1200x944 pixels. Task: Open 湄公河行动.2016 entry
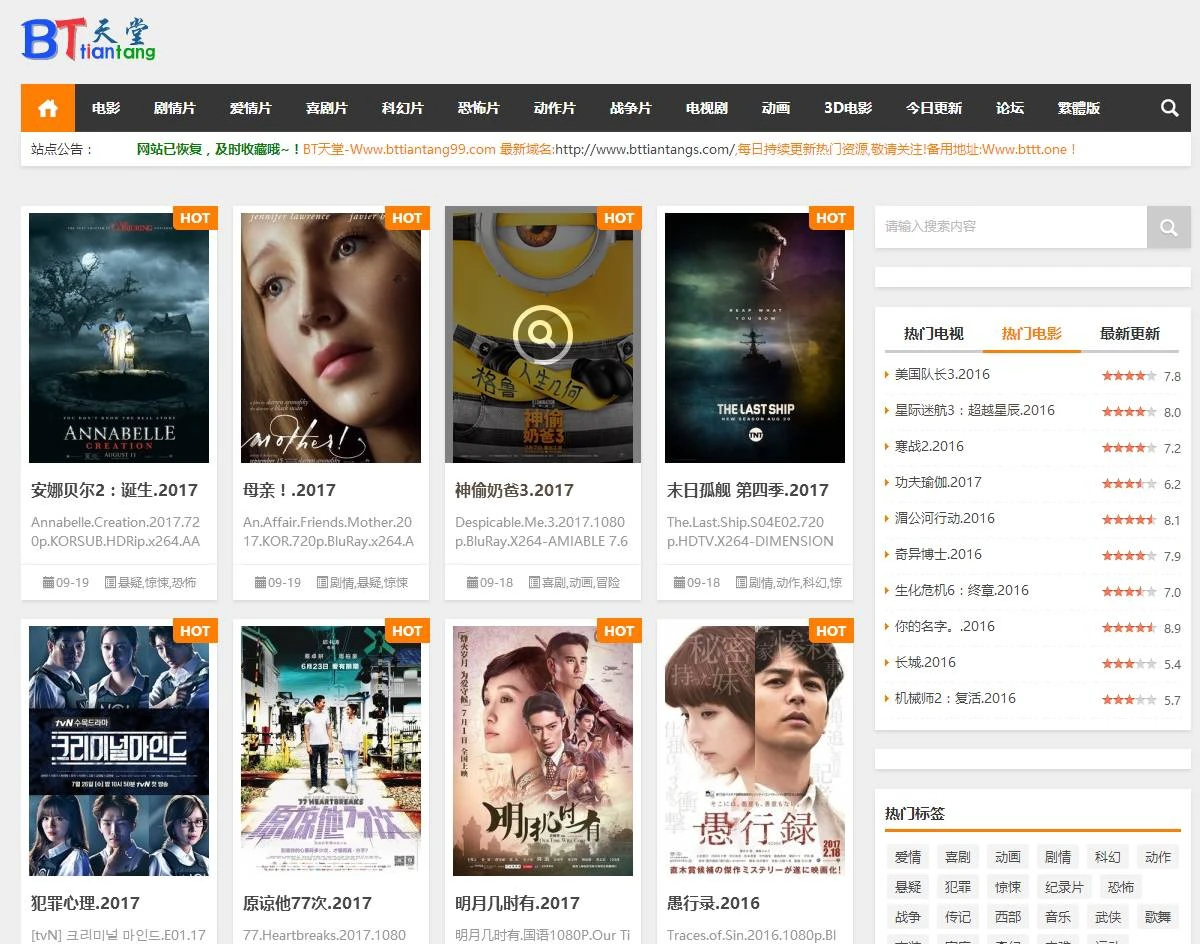click(945, 518)
